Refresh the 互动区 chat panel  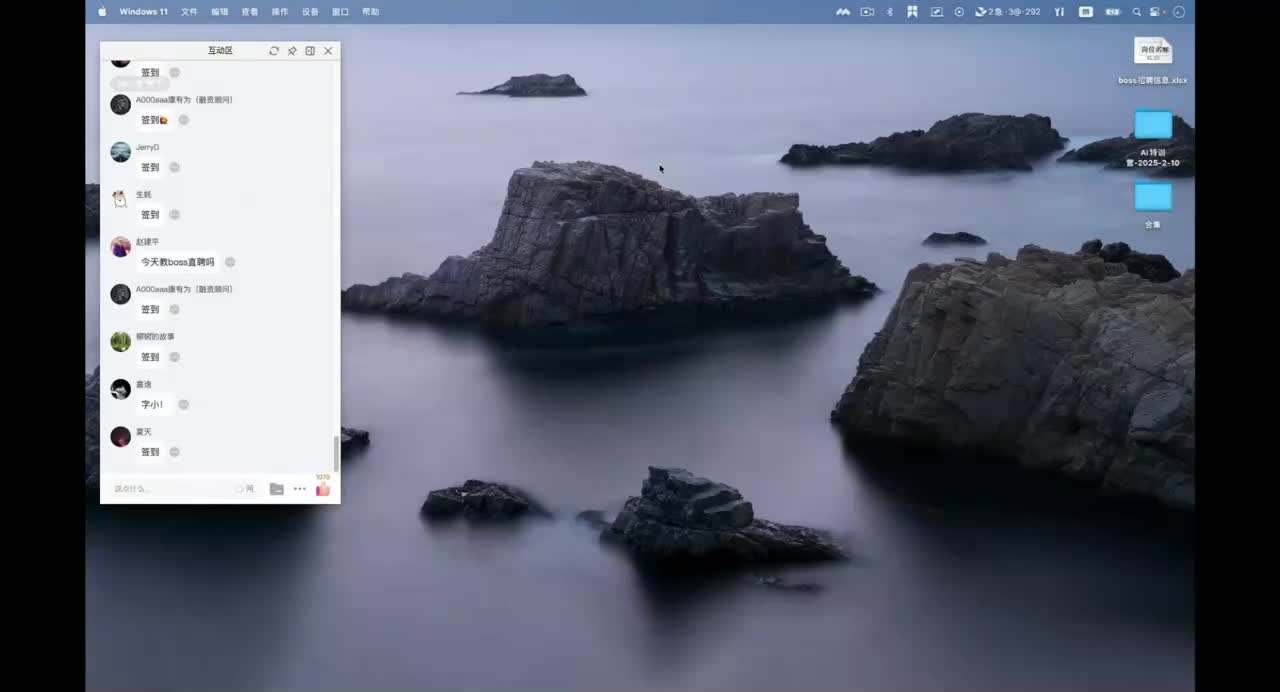[274, 51]
